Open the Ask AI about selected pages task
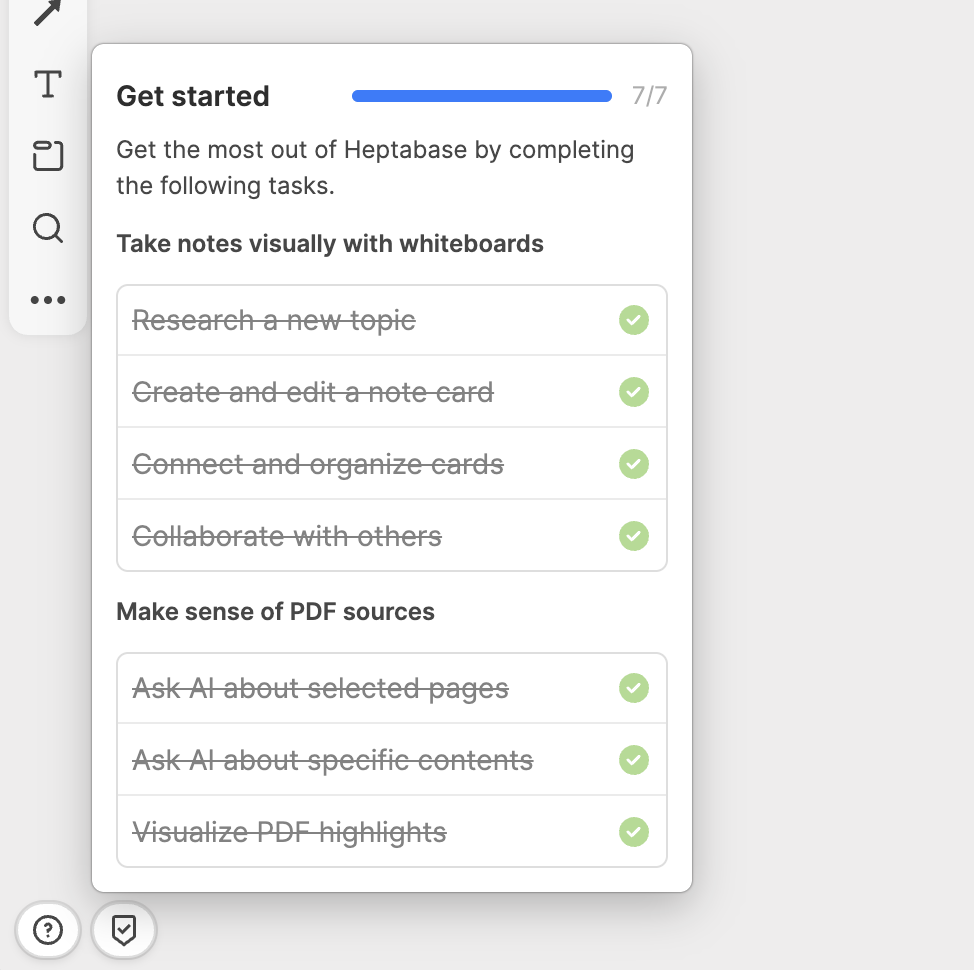Image resolution: width=974 pixels, height=970 pixels. [321, 688]
